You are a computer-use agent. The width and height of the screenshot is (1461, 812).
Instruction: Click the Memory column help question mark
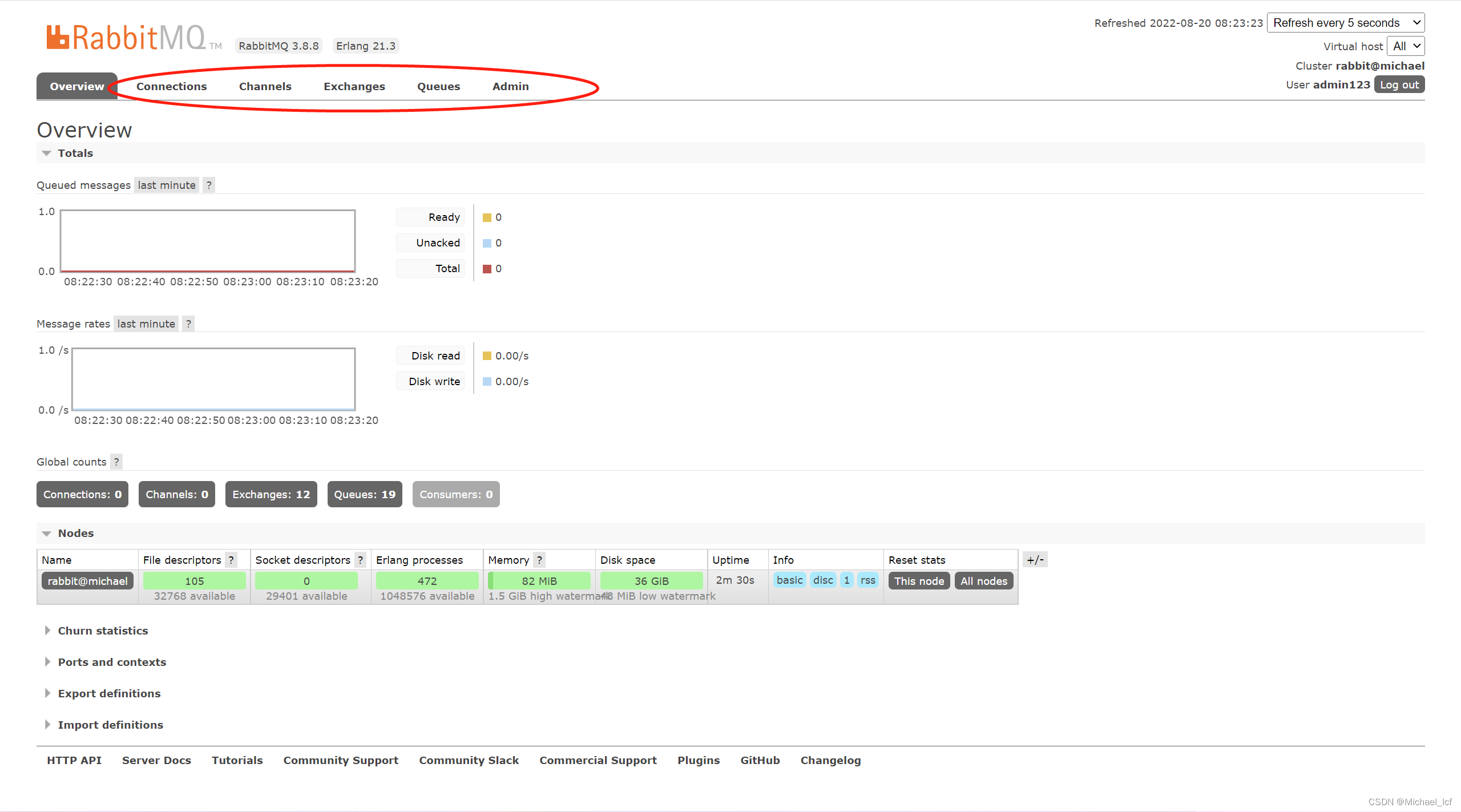click(x=539, y=560)
